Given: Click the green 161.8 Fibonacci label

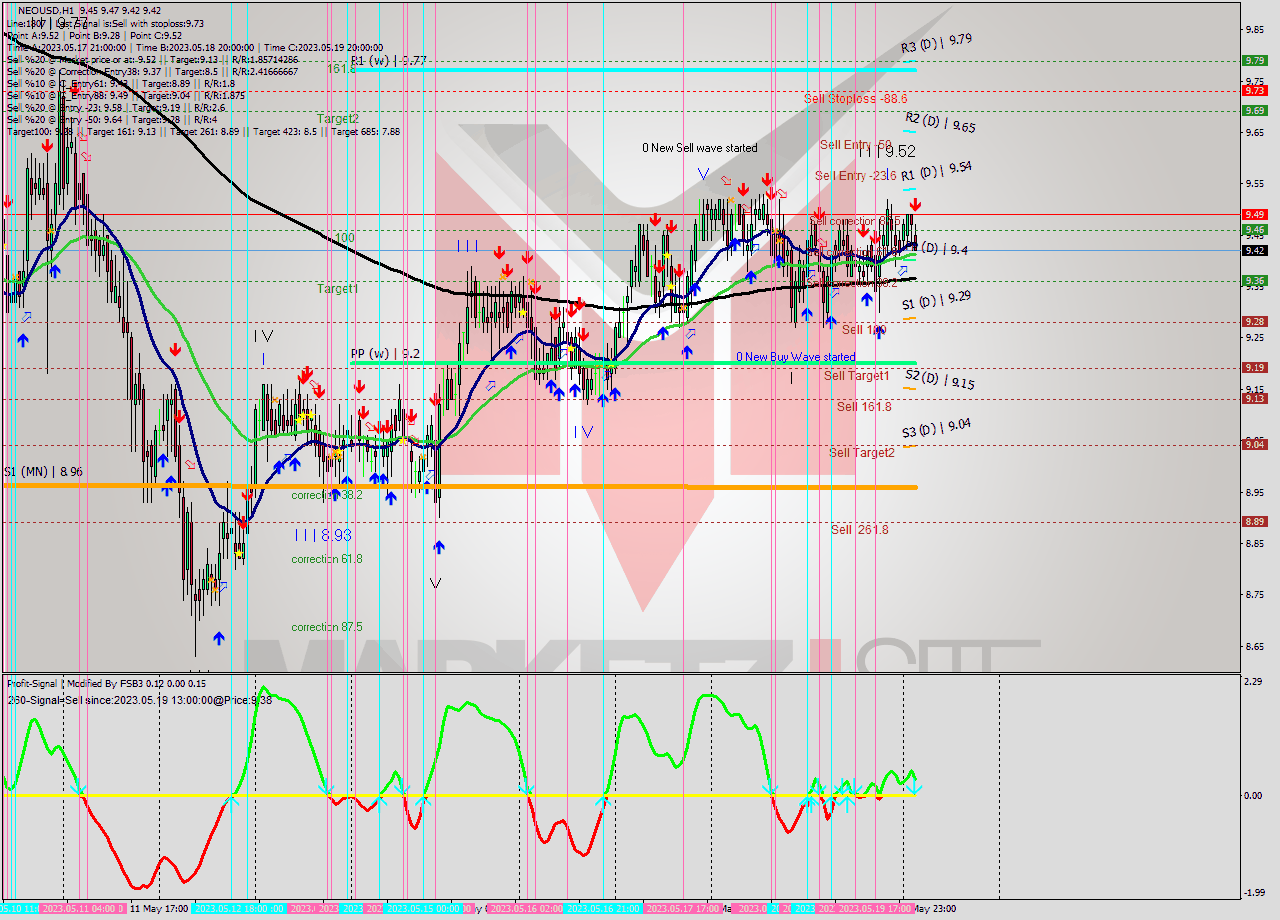Looking at the screenshot, I should tap(342, 69).
